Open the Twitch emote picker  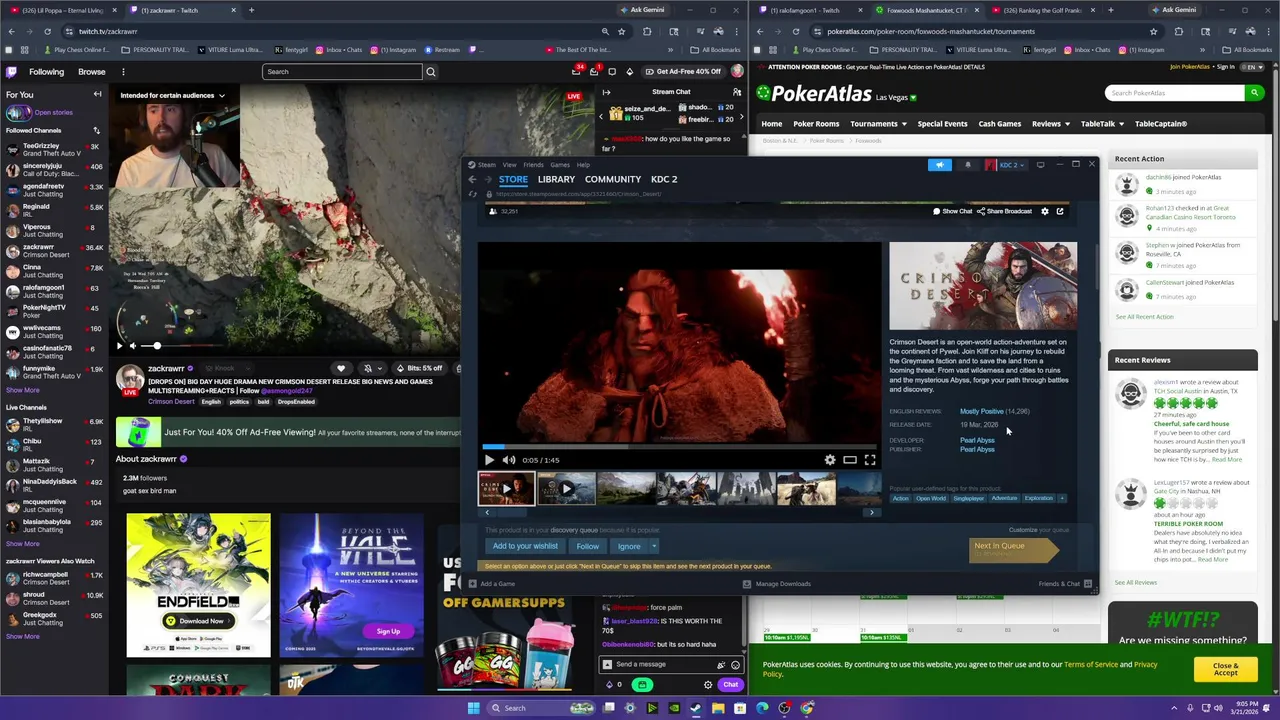[x=735, y=664]
